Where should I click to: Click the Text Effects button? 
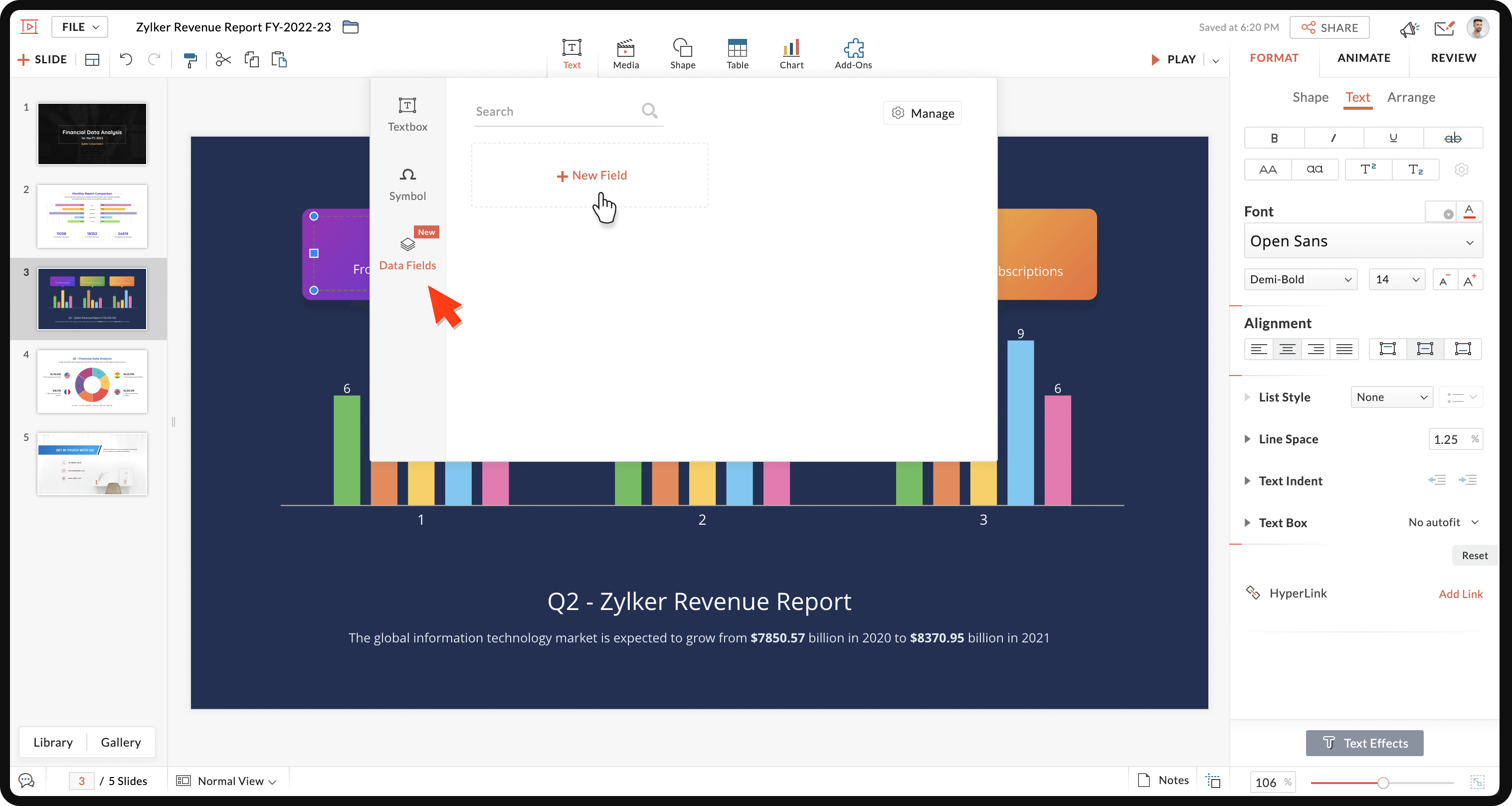pyautogui.click(x=1364, y=743)
